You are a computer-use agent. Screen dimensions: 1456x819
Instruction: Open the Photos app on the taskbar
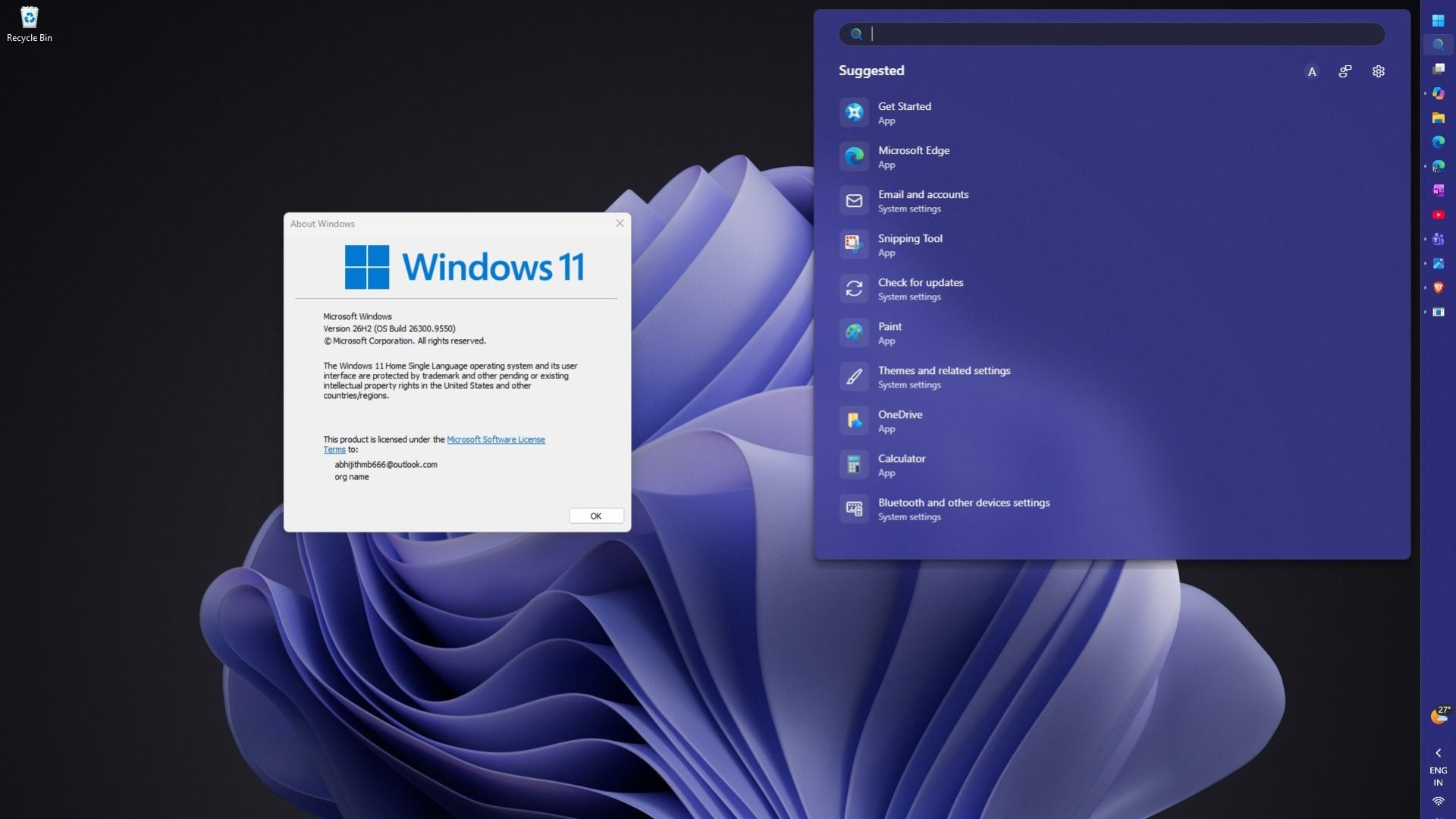(x=1438, y=263)
